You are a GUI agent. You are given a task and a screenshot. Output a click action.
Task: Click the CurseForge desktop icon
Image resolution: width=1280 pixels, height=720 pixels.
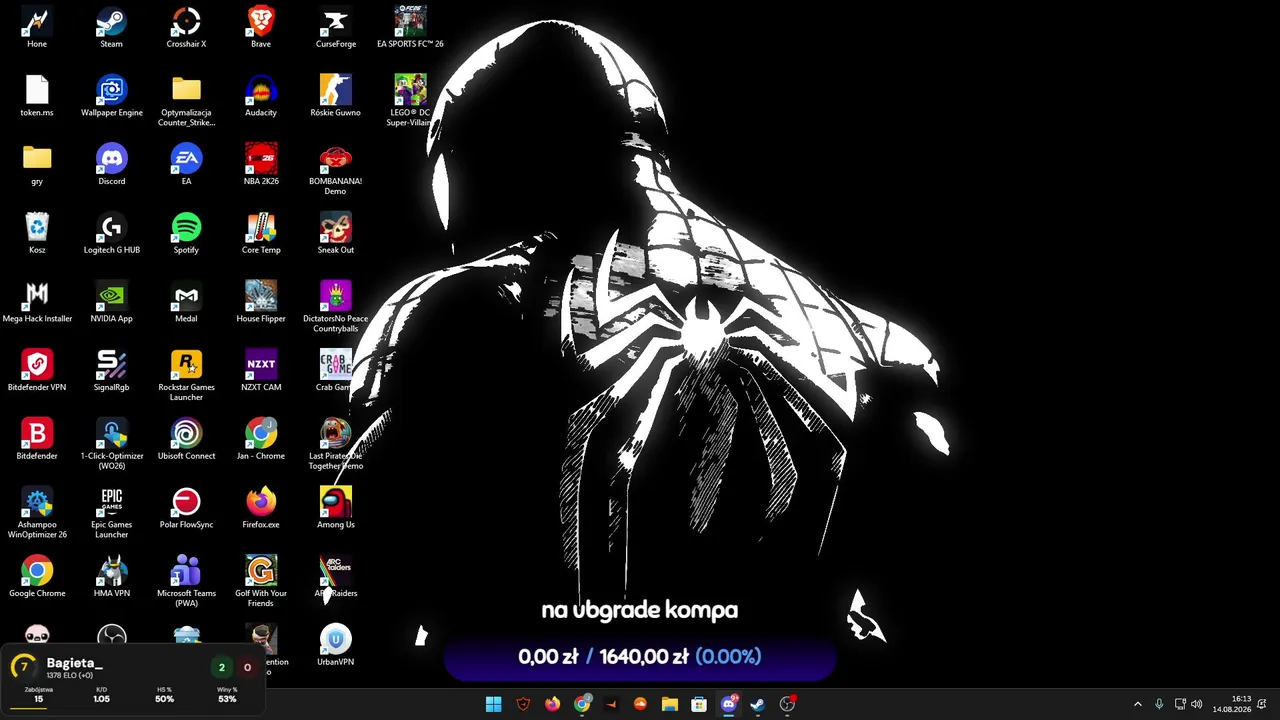[x=336, y=28]
